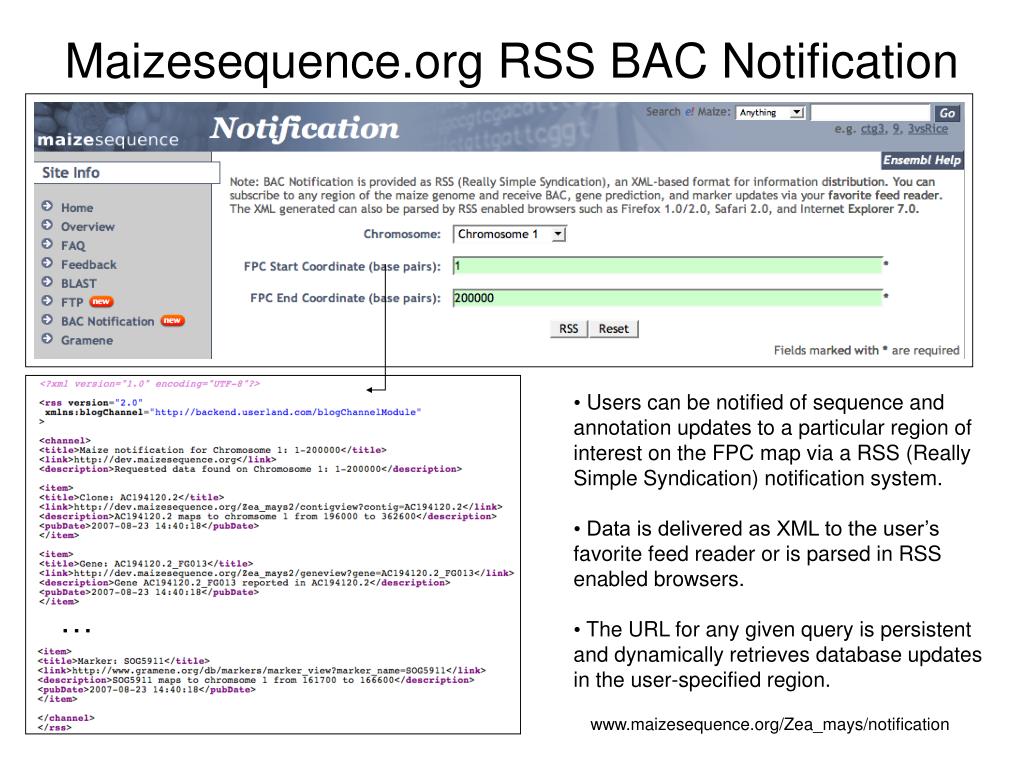This screenshot has width=1024, height=768.
Task: Open the Feedback sidebar link
Action: [x=89, y=264]
